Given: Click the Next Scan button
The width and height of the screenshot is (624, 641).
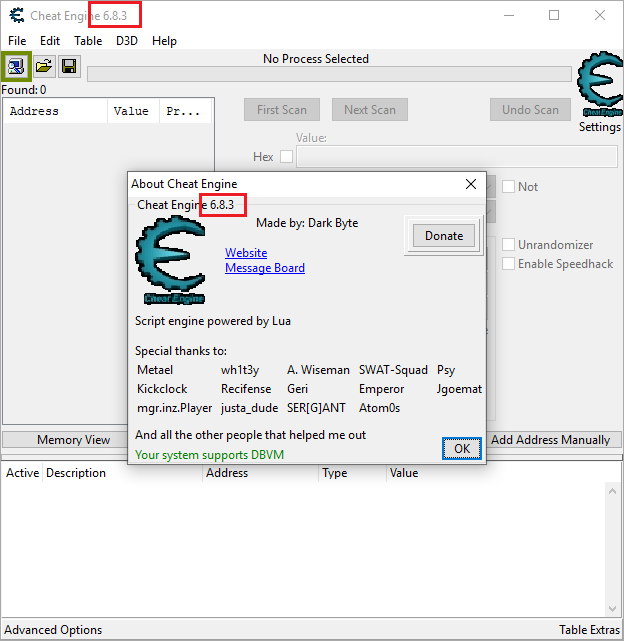Looking at the screenshot, I should click(370, 110).
